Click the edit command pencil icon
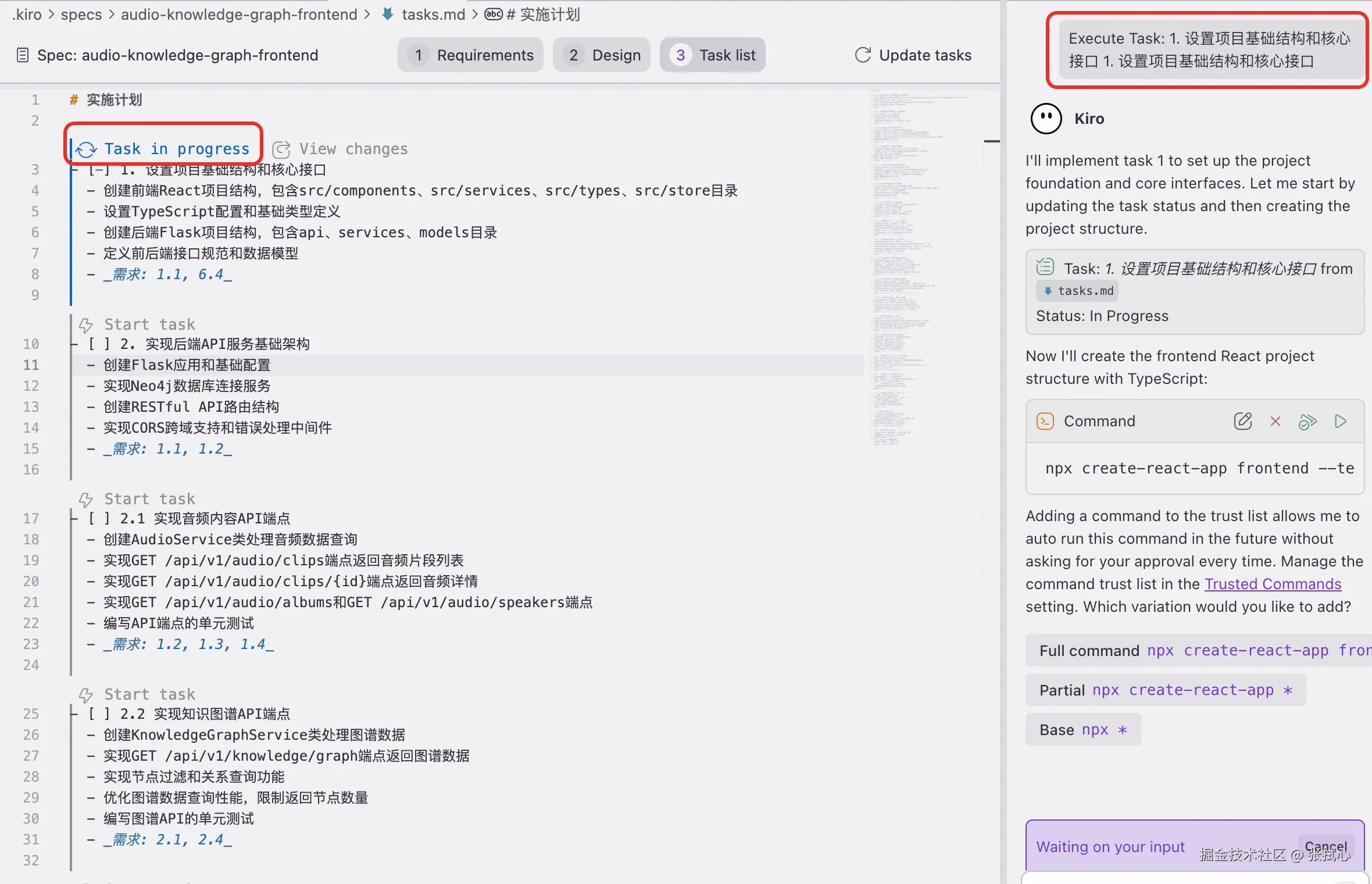The image size is (1372, 884). 1242,421
